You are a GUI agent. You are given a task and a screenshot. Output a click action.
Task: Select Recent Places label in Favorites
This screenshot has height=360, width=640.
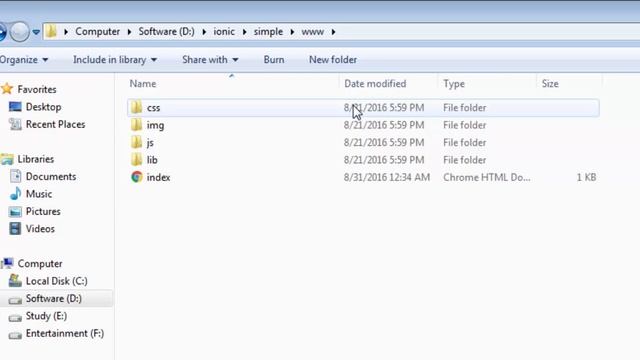[56, 124]
